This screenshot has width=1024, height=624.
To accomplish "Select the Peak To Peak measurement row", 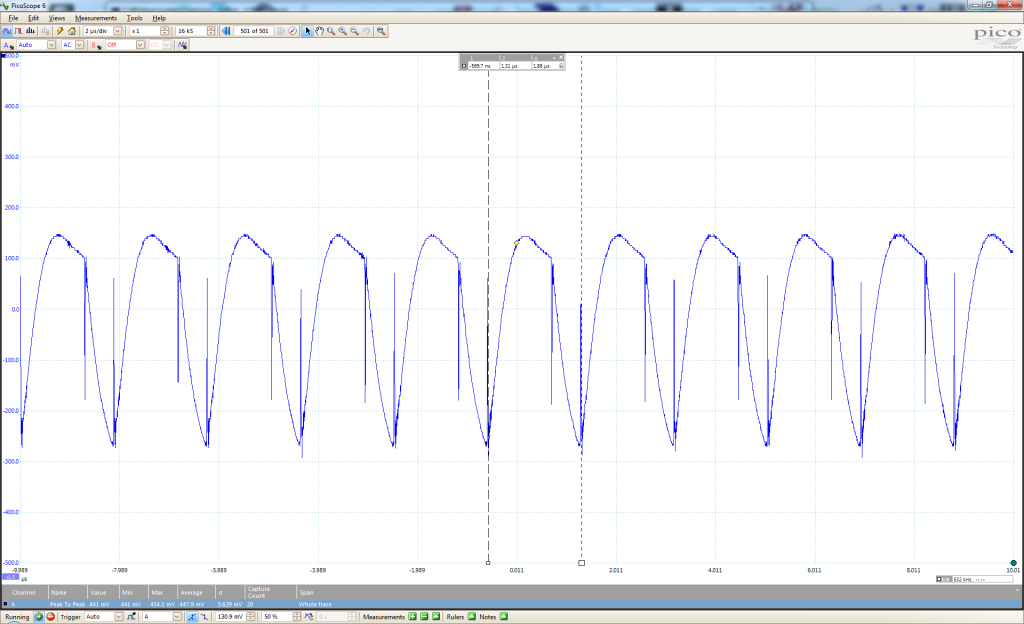I will (x=512, y=604).
